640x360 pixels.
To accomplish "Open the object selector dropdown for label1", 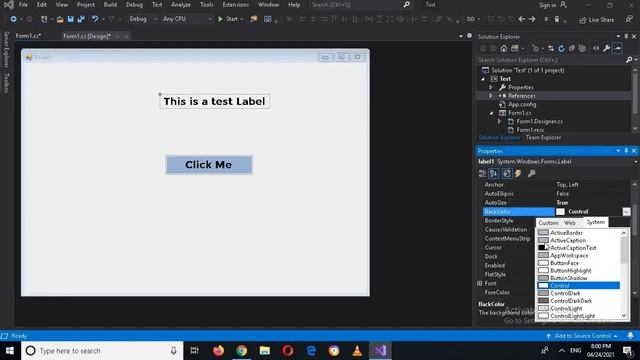I will (635, 162).
